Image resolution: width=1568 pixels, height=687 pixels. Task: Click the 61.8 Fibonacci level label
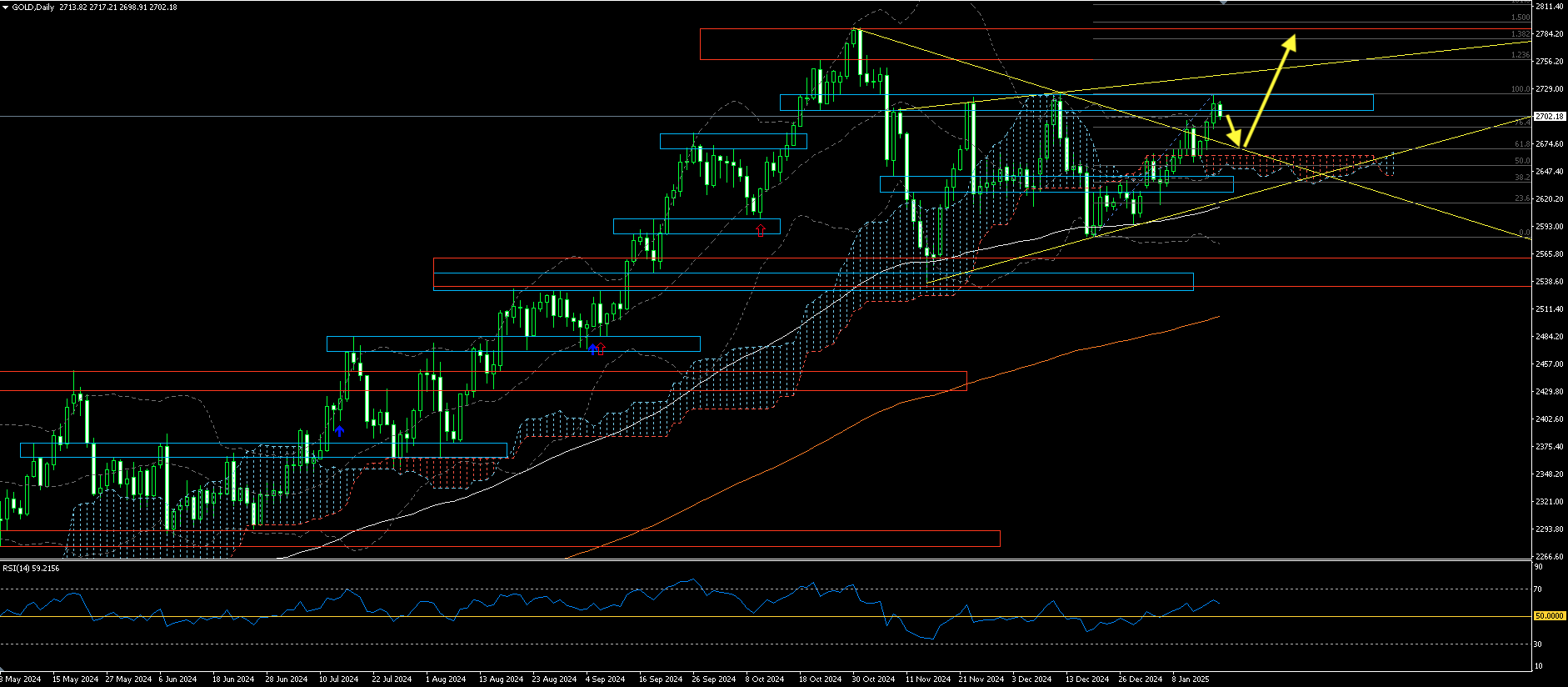pyautogui.click(x=1522, y=144)
